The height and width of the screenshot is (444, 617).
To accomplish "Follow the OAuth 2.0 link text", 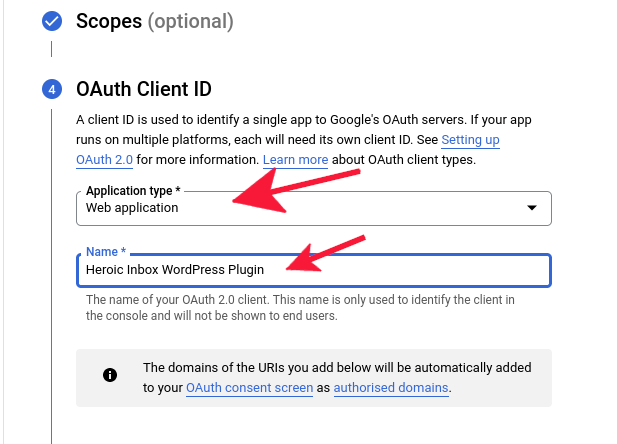I will click(x=104, y=160).
